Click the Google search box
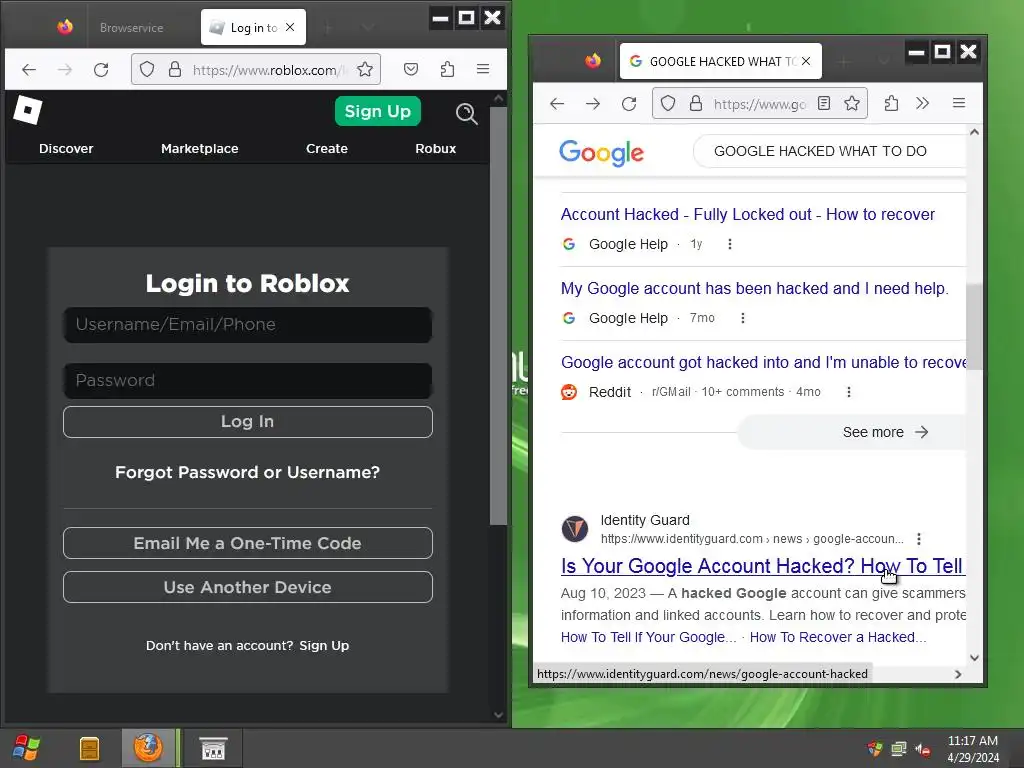Viewport: 1024px width, 768px height. point(829,152)
